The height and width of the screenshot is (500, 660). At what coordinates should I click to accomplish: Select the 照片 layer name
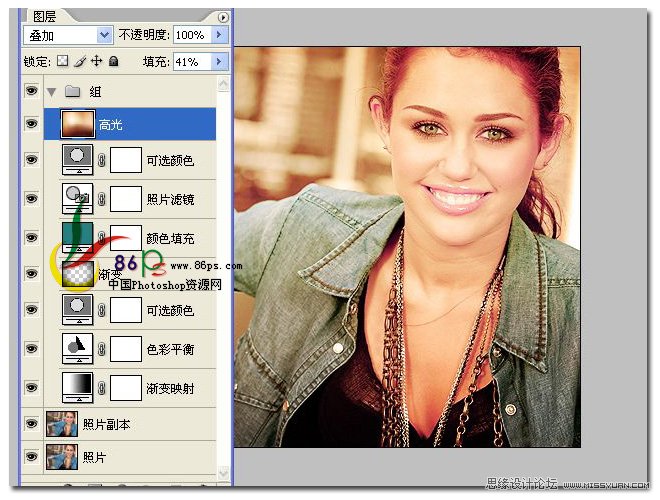tap(94, 457)
